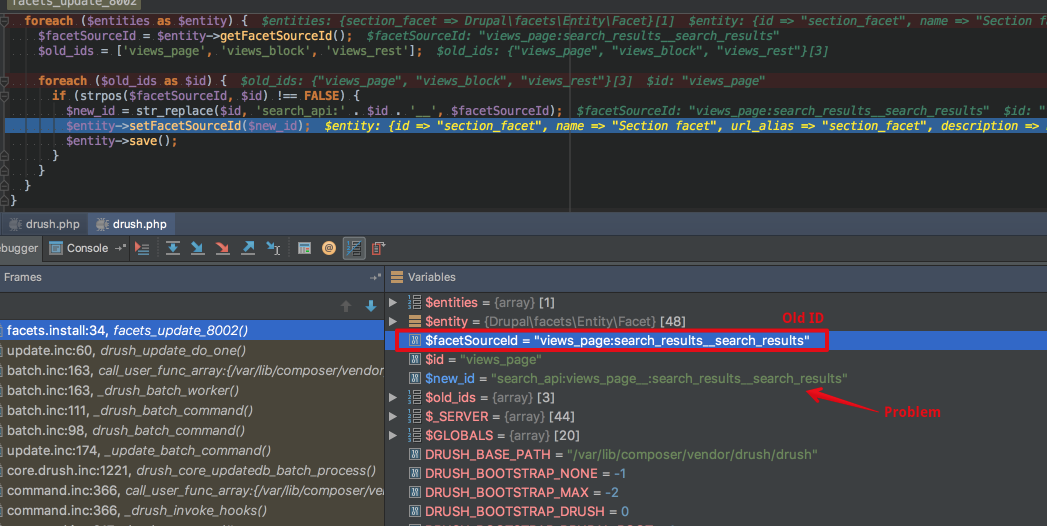Click the $entity->setFacetSourceId($new_id) code line
This screenshot has height=526, width=1047.
click(x=188, y=126)
